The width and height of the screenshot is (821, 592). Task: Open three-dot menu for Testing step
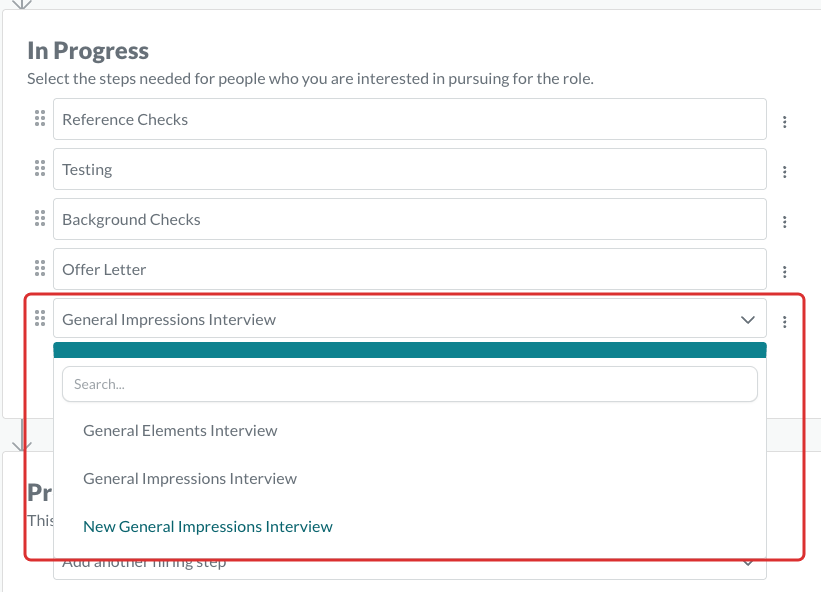[x=784, y=172]
